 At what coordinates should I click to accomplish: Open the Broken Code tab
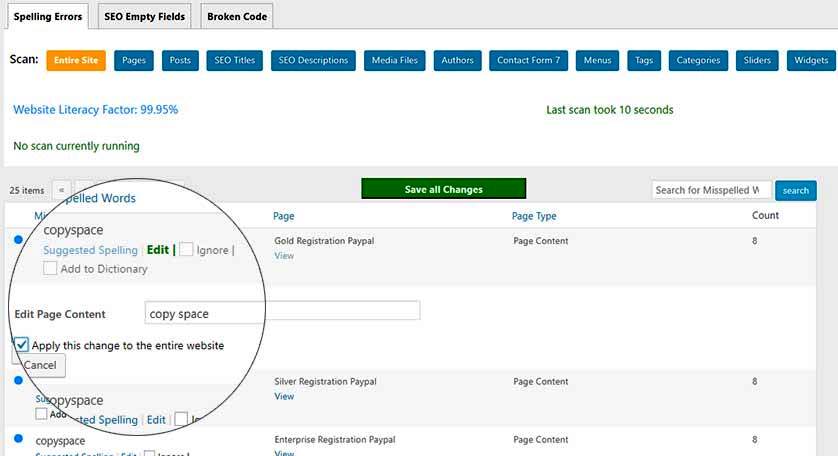[237, 17]
